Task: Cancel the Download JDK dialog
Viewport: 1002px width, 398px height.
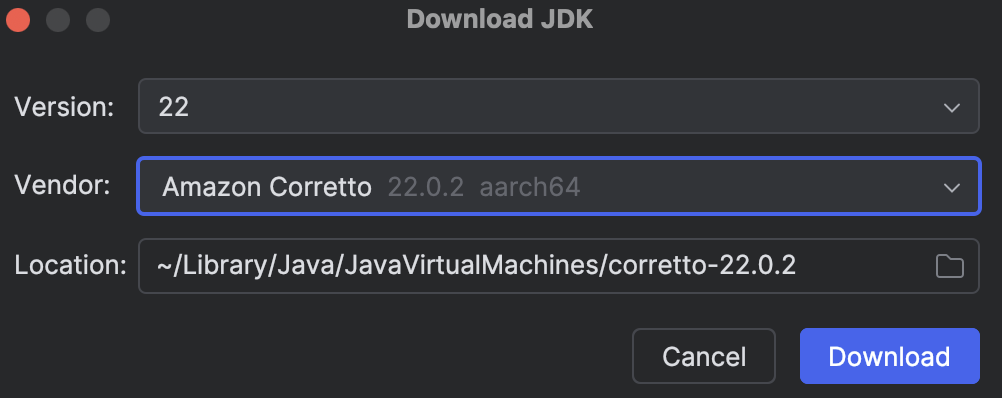Action: (704, 356)
